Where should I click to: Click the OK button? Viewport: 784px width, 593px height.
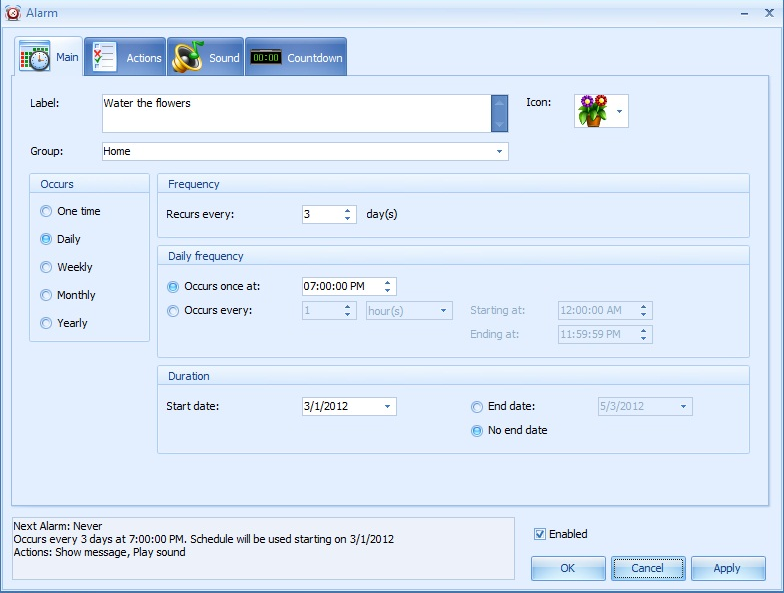(568, 568)
